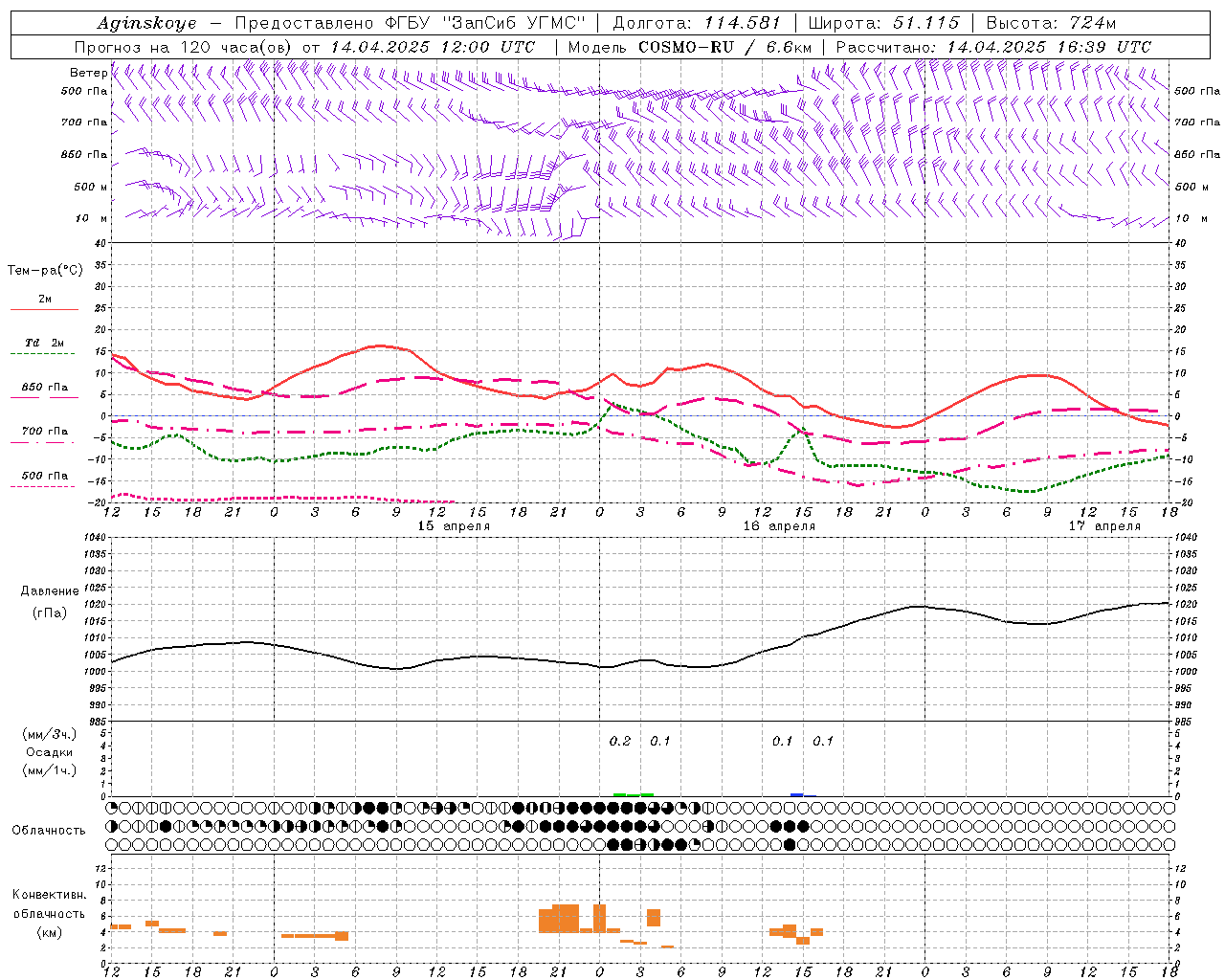The width and height of the screenshot is (1225, 980).
Task: Select the model label "Модель COSMO-RU / 6.6км"
Action: click(690, 46)
